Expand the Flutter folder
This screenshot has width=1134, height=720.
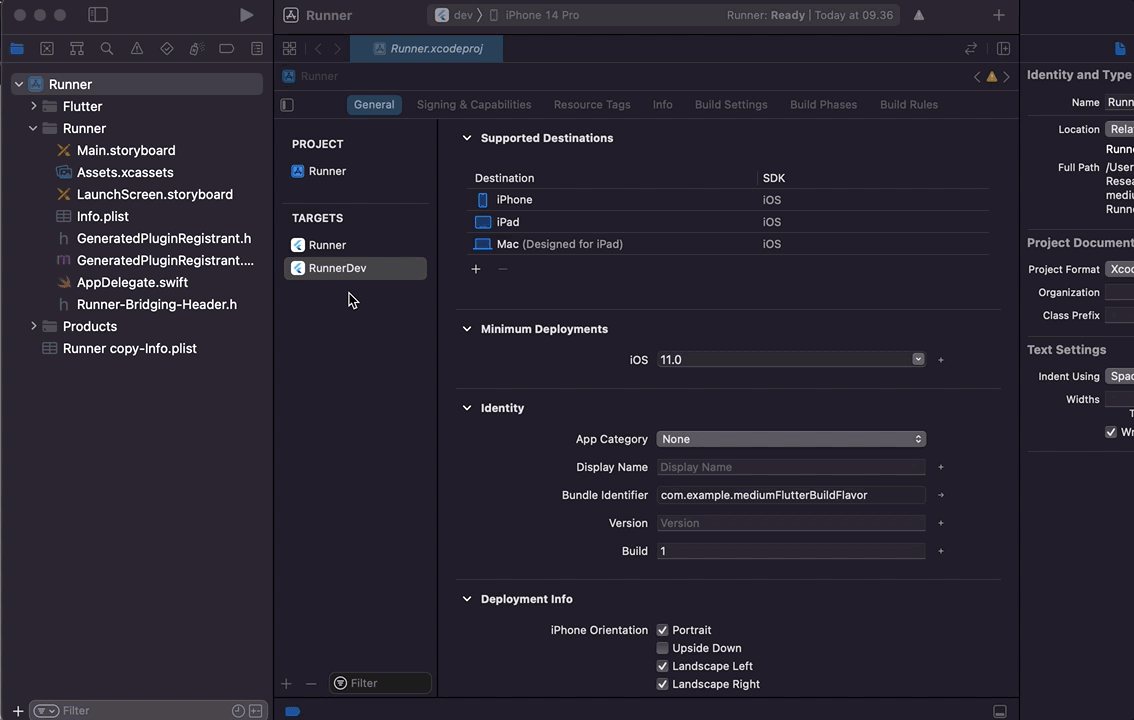(x=33, y=106)
